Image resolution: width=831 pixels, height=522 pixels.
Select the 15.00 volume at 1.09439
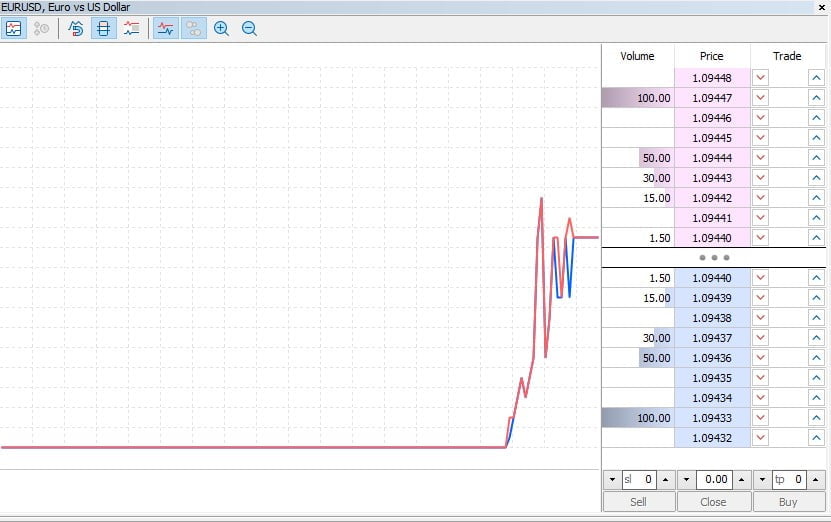point(638,298)
